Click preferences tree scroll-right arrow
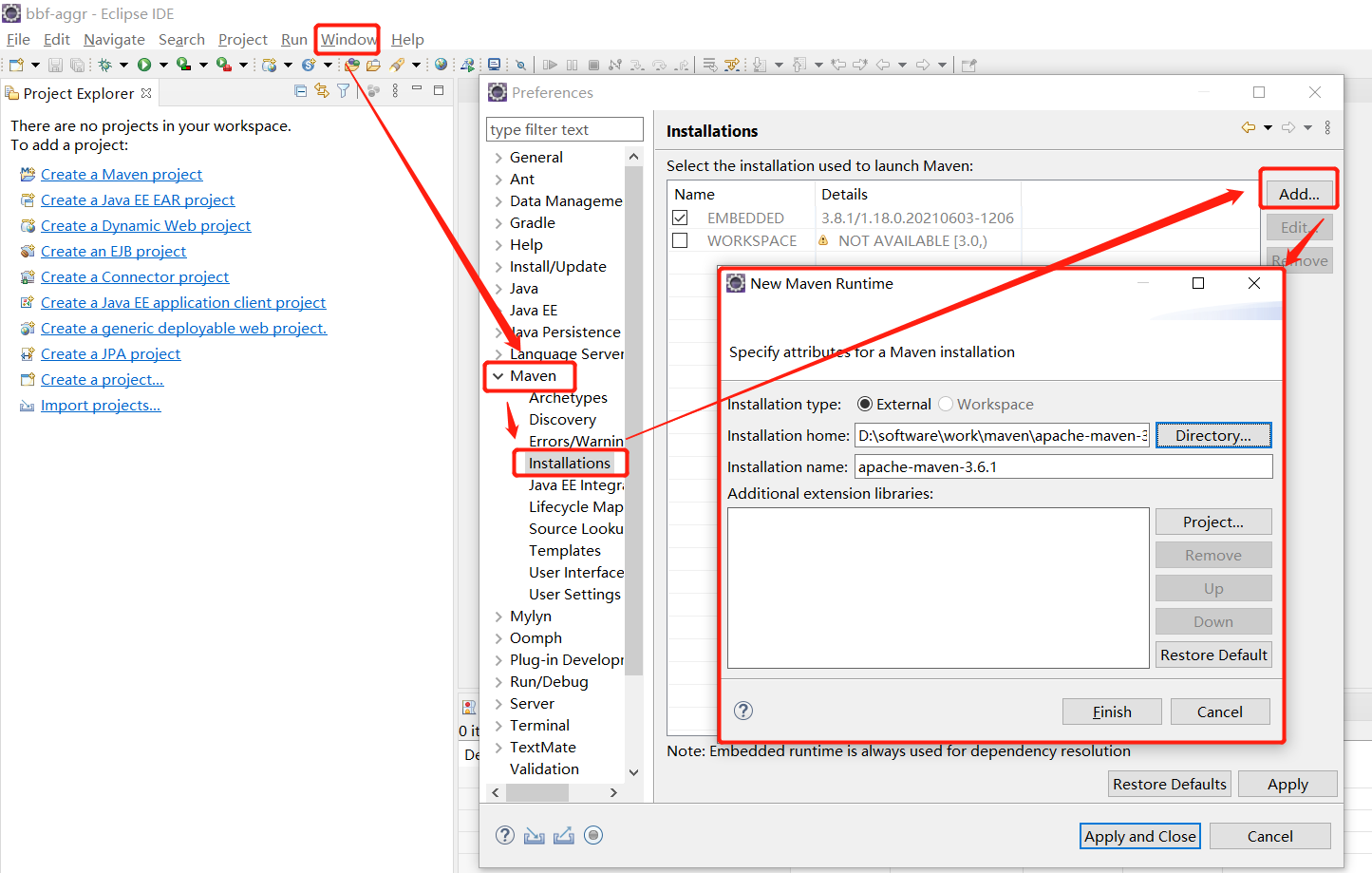The height and width of the screenshot is (873, 1372). [x=613, y=792]
